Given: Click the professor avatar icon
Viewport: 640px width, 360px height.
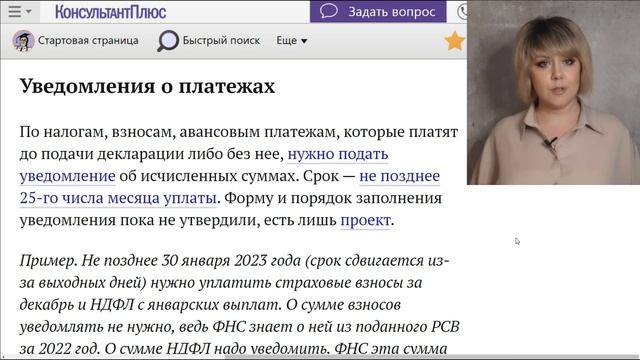Looking at the screenshot, I should point(23,40).
